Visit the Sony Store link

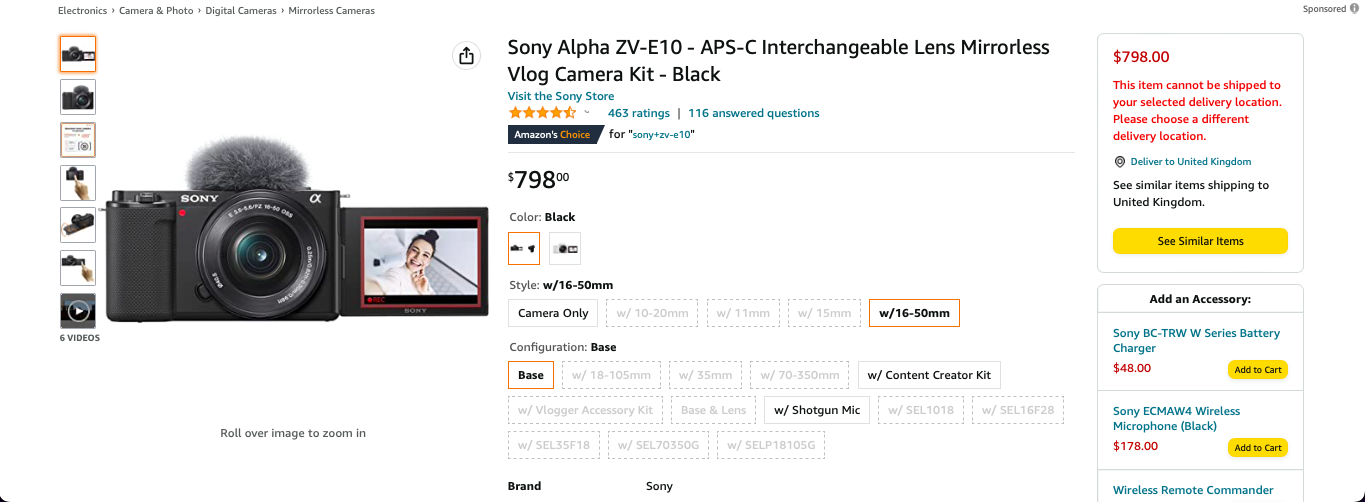tap(561, 96)
